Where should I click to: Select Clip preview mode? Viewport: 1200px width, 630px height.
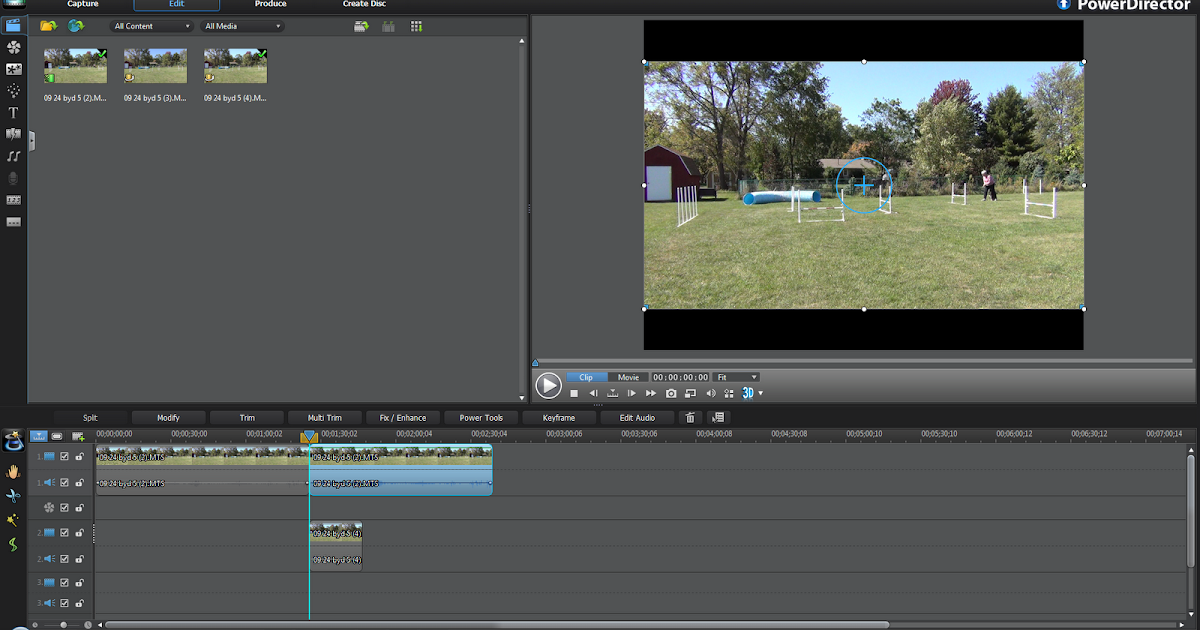(x=587, y=377)
